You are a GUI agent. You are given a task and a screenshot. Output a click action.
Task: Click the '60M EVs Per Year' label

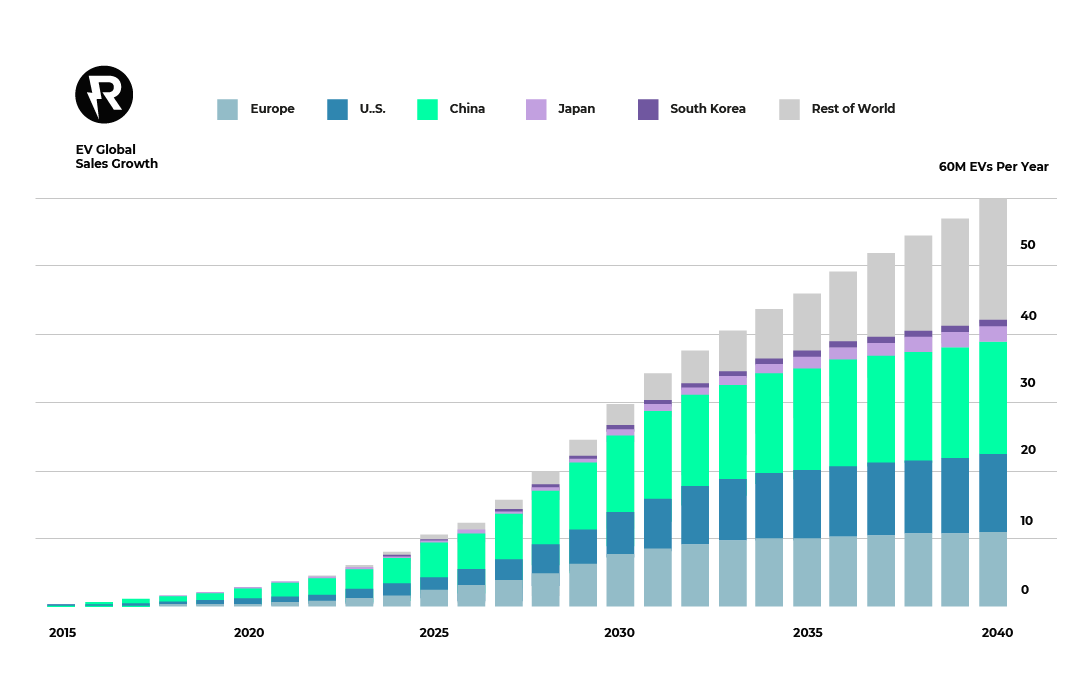993,167
